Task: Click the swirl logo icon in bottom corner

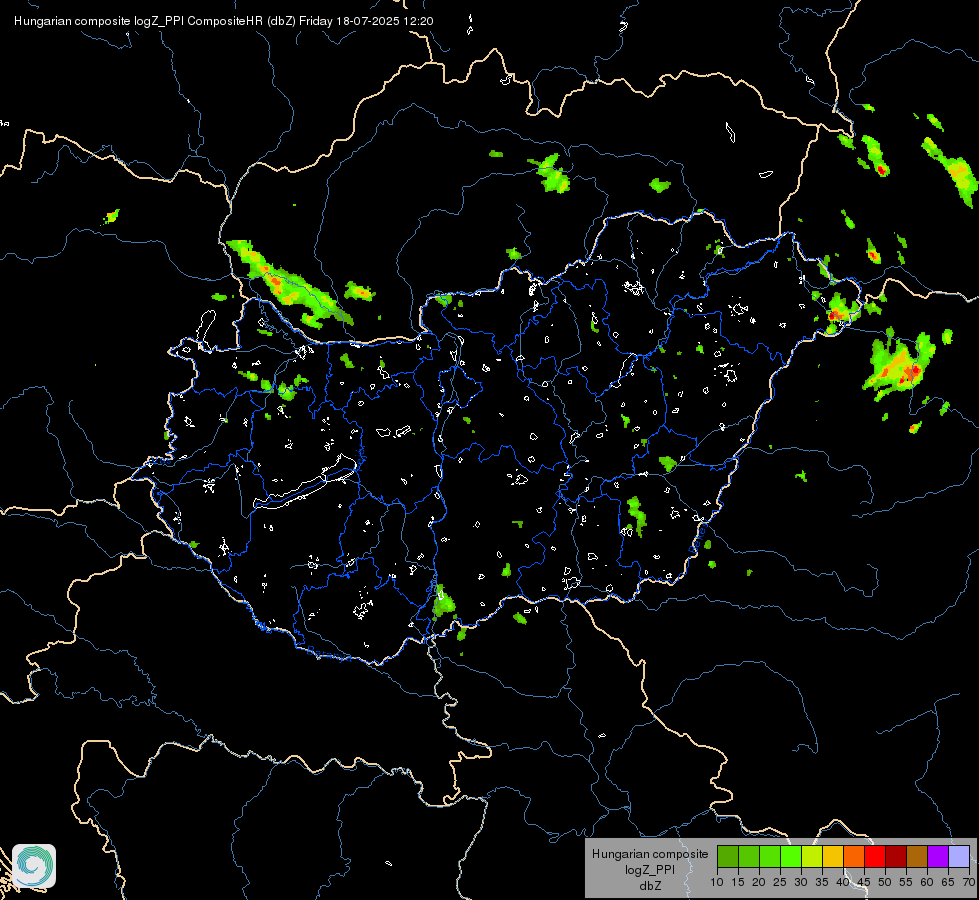Action: [x=34, y=866]
